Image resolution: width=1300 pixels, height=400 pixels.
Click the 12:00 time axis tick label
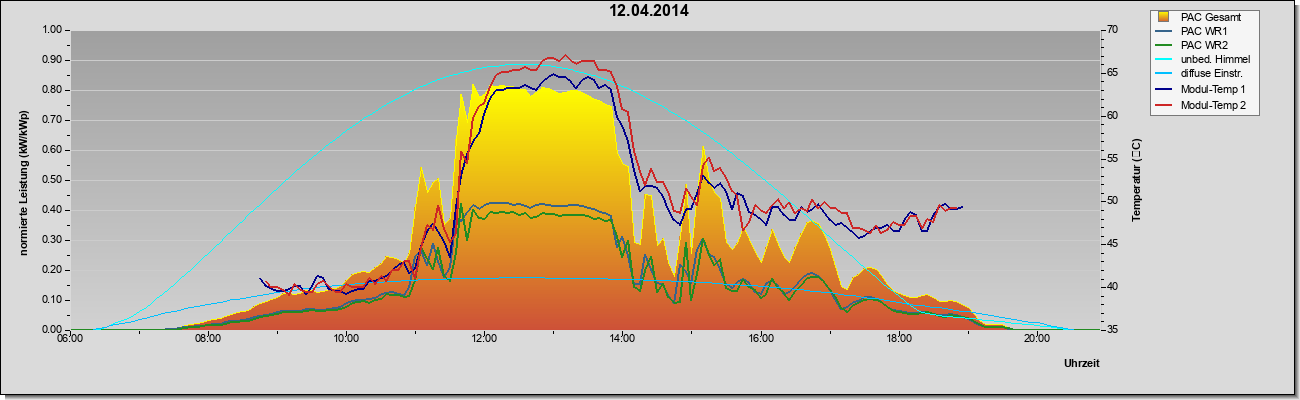pyautogui.click(x=483, y=338)
